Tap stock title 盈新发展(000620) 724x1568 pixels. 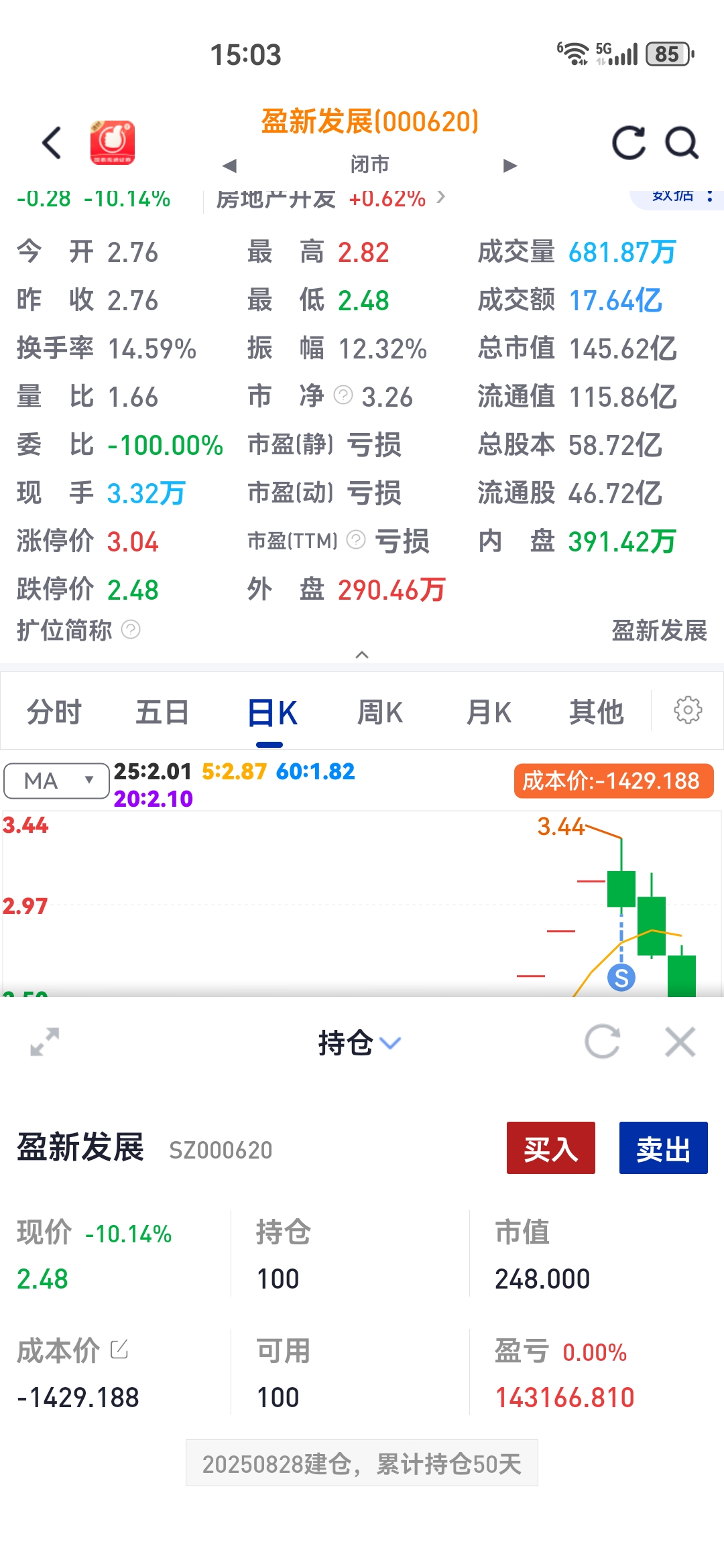click(370, 121)
